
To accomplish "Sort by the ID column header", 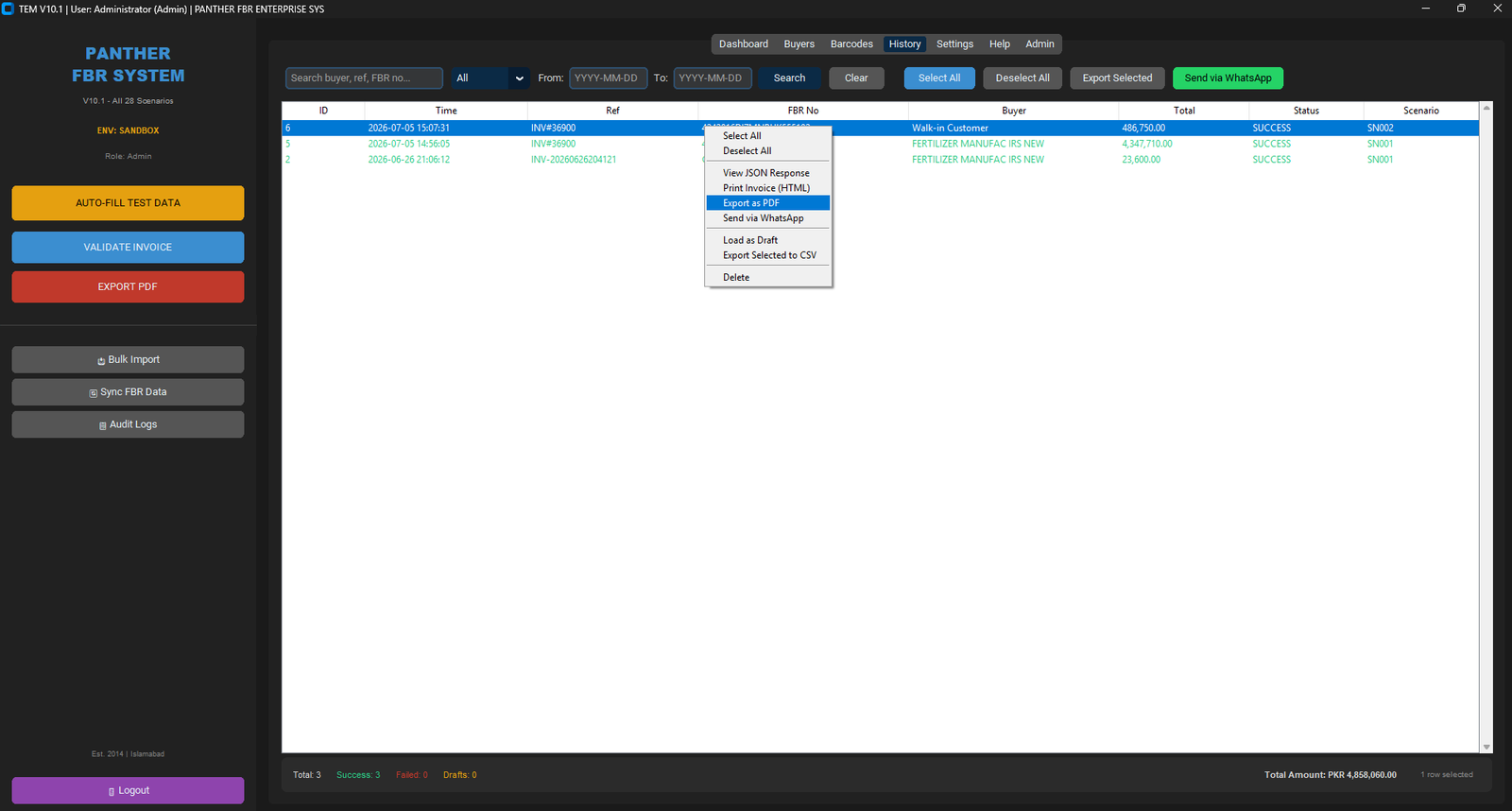I will coord(323,111).
